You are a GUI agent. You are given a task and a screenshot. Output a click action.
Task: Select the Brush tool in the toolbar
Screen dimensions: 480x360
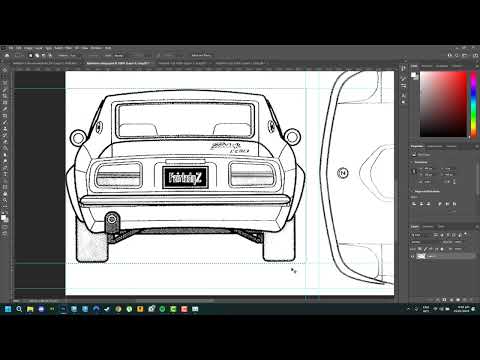point(5,122)
